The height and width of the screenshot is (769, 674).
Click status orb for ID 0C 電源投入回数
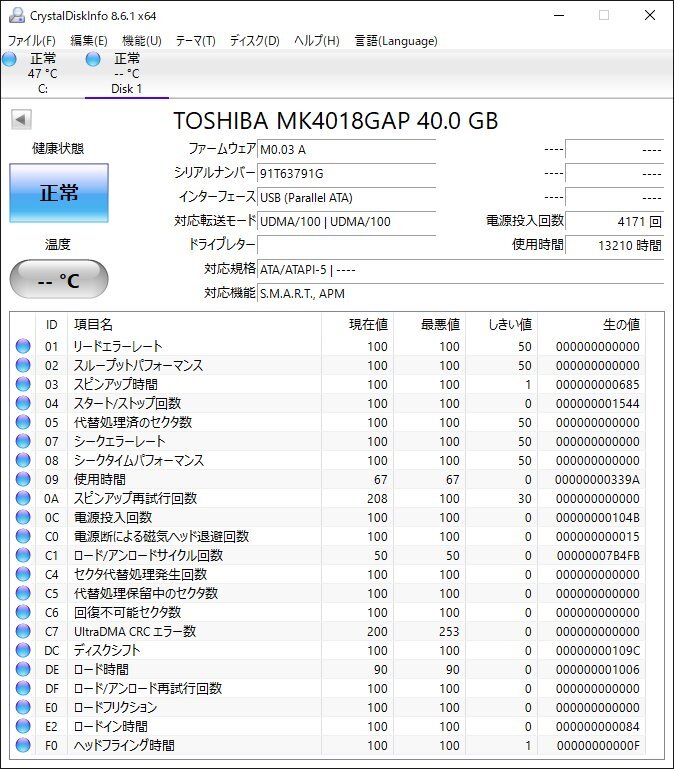click(x=23, y=517)
